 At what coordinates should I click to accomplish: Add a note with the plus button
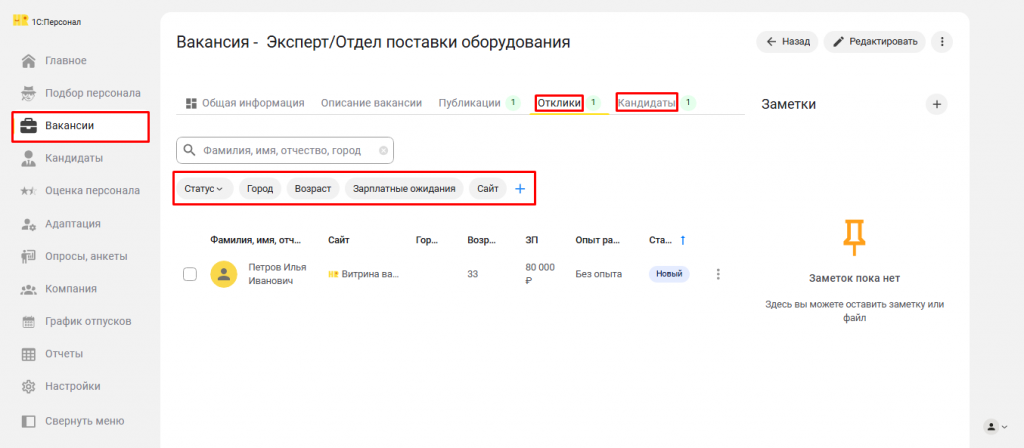pos(936,104)
